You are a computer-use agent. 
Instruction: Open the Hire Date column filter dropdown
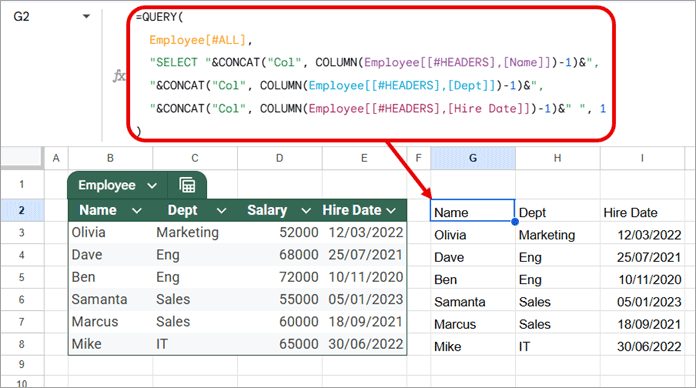[391, 210]
